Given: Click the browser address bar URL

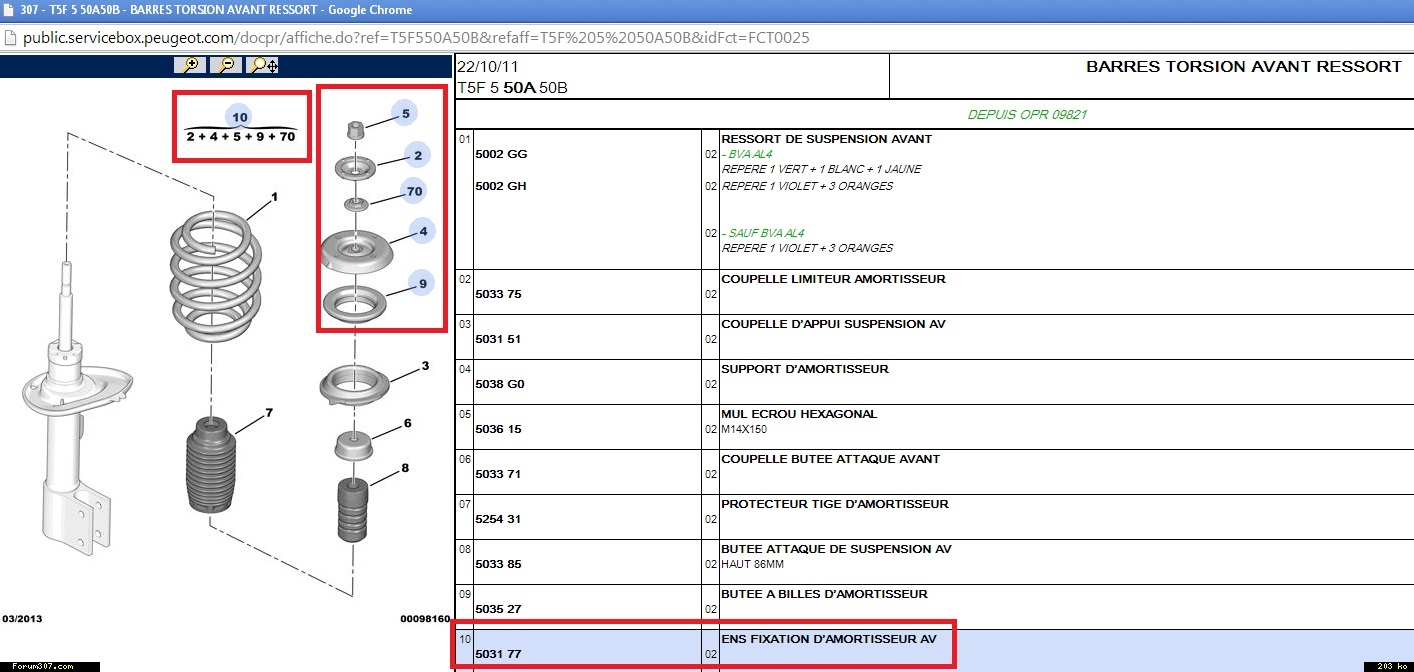Looking at the screenshot, I should [x=416, y=38].
